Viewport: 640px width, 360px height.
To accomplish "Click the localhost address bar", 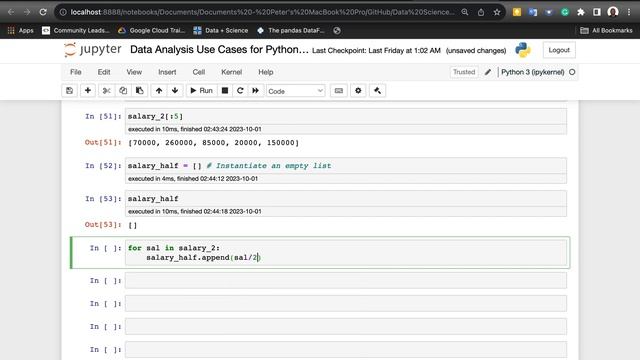I will 262,12.
